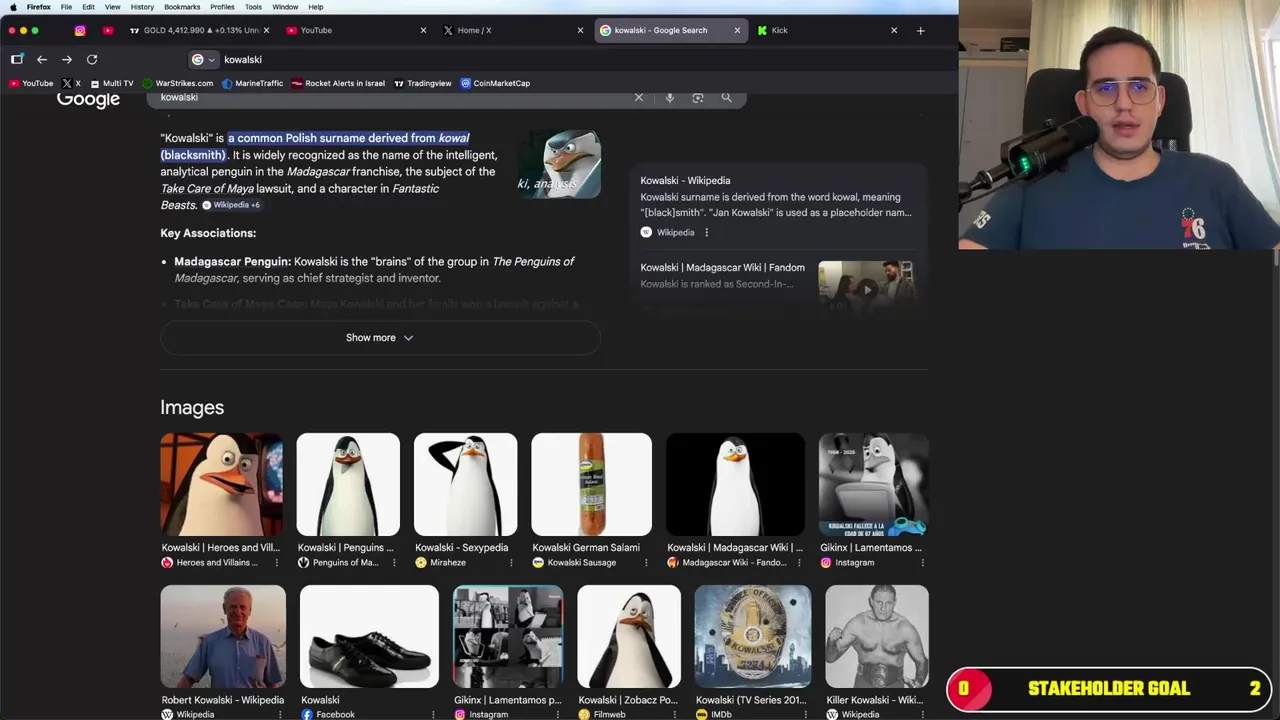Clear the Google search box
Screen dimensions: 1280x720
coord(639,98)
